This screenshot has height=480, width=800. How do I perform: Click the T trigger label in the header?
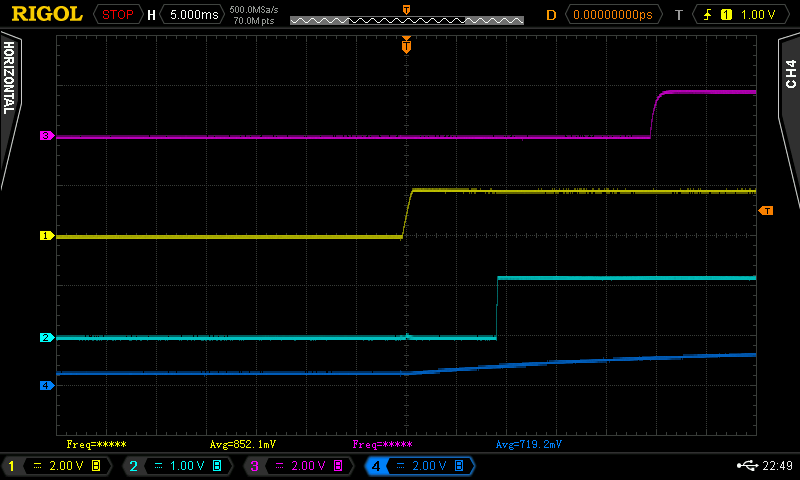pos(679,15)
